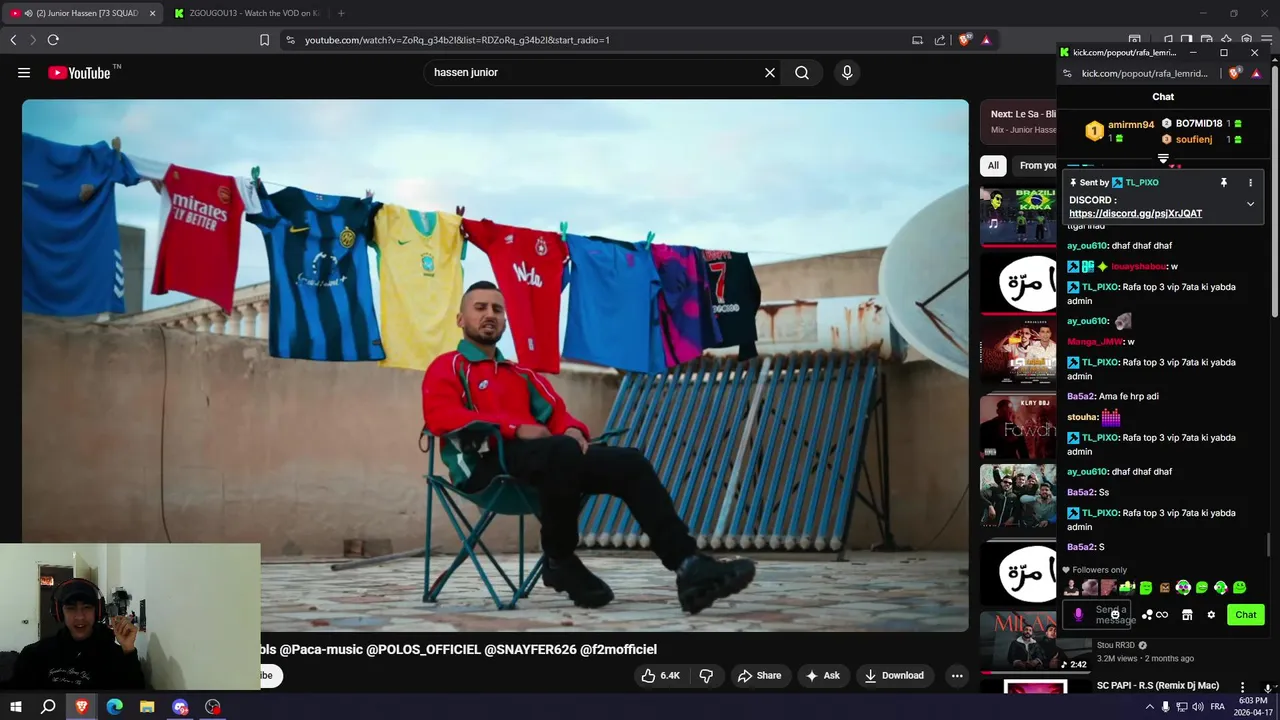
Task: Click the infinity icon in chat bar
Action: 1162,615
